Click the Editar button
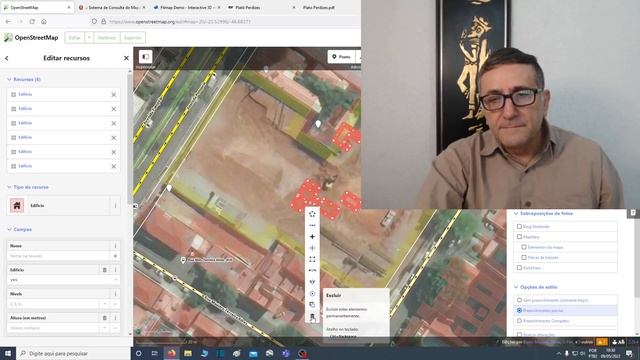640x360 pixels. [75, 38]
